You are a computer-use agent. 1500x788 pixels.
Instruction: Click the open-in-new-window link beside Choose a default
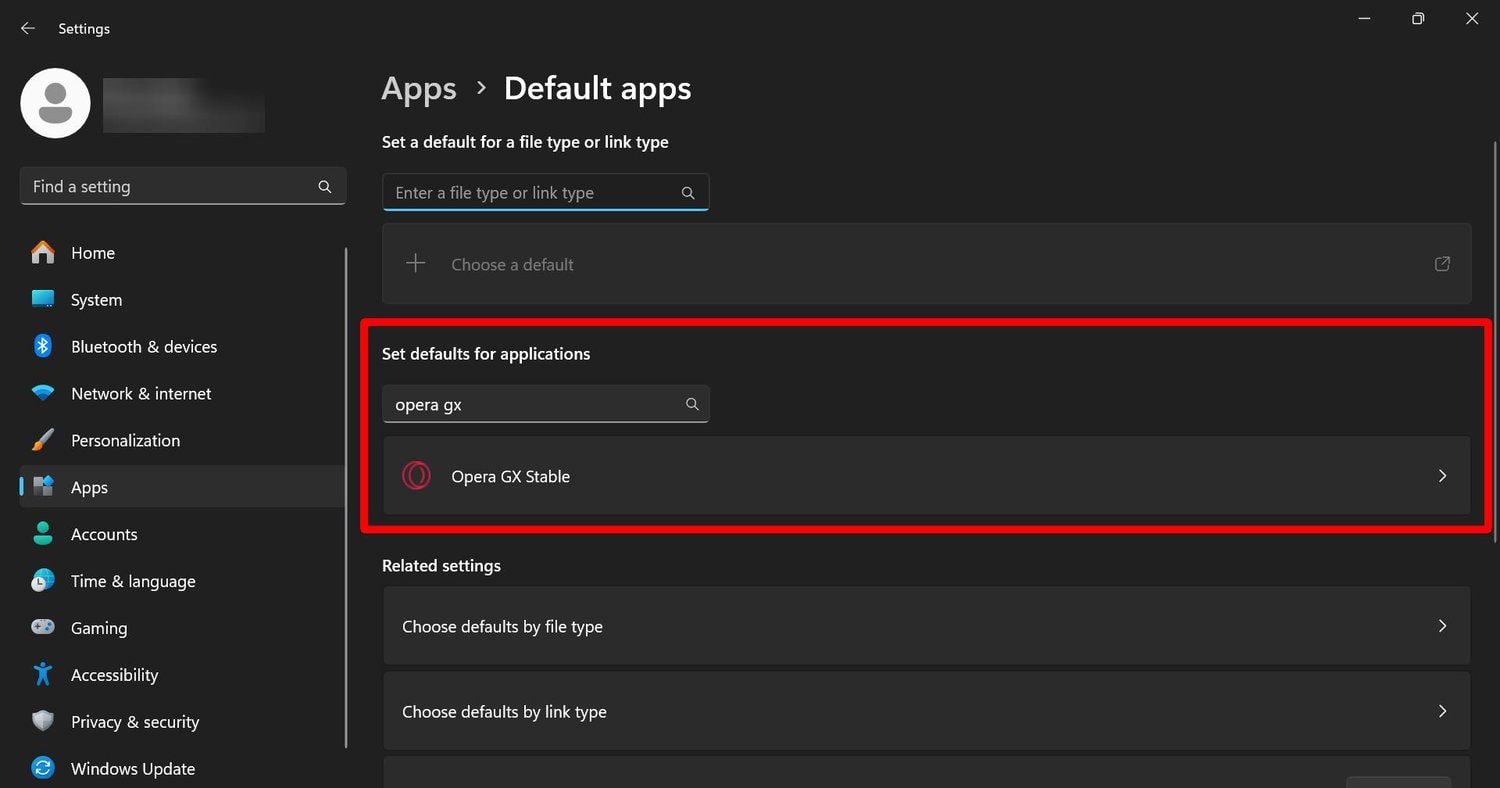(1441, 263)
